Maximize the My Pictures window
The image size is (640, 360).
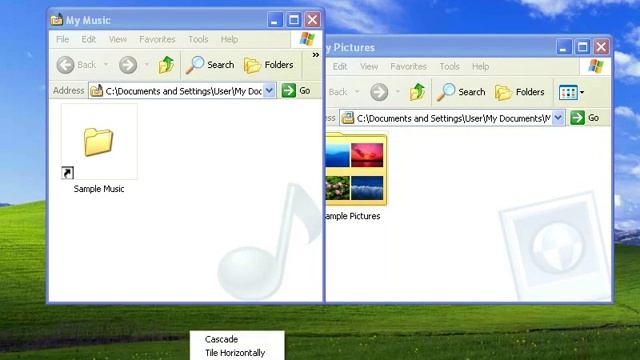[x=582, y=47]
